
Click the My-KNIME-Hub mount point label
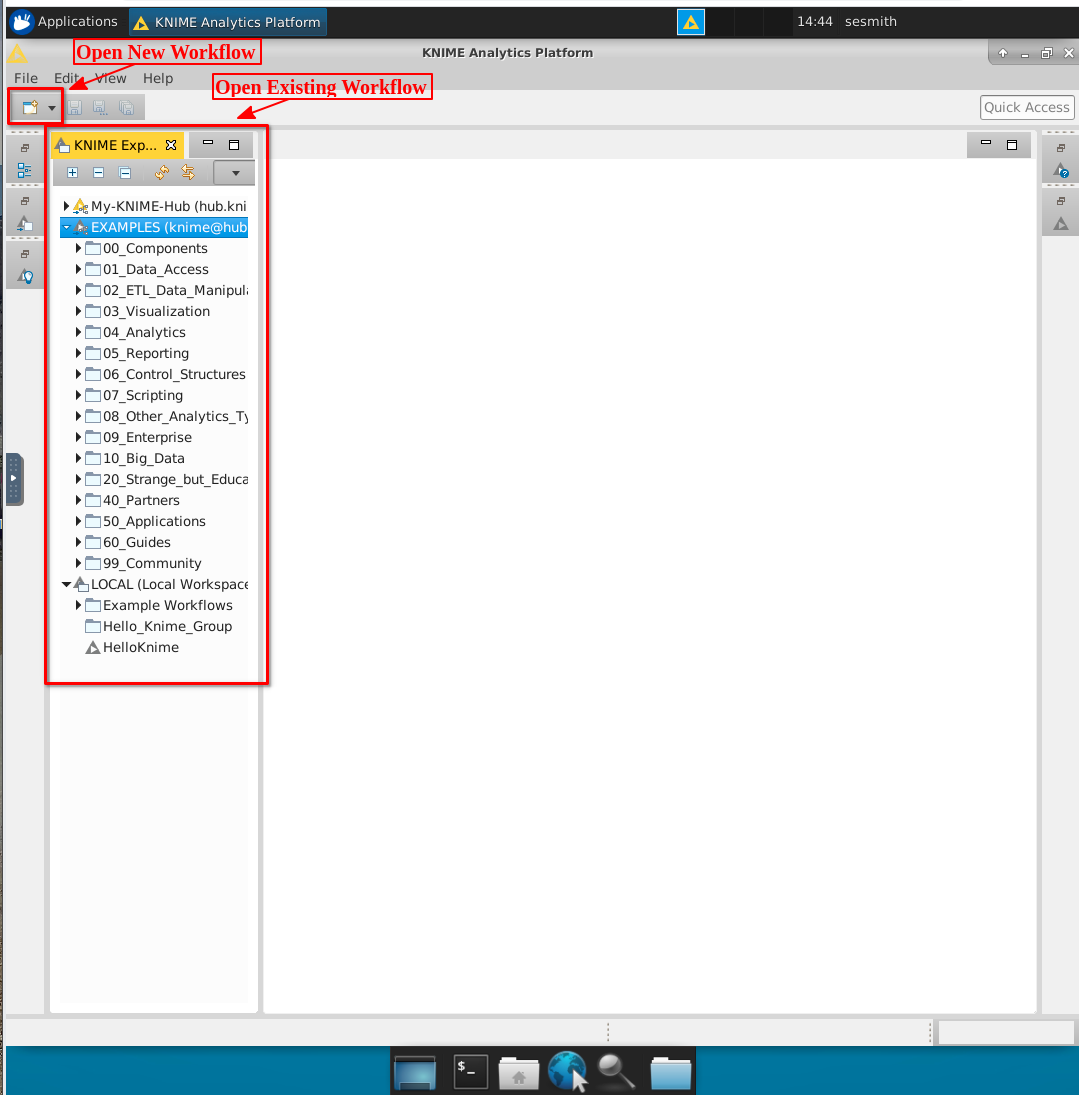[x=168, y=206]
